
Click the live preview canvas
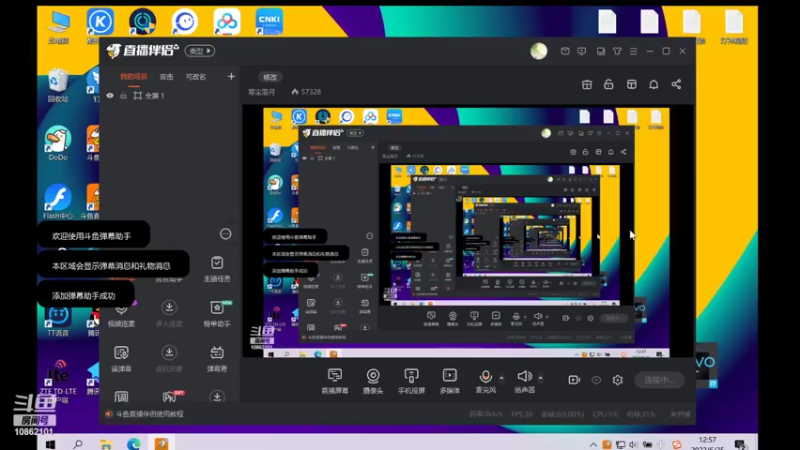click(x=466, y=233)
